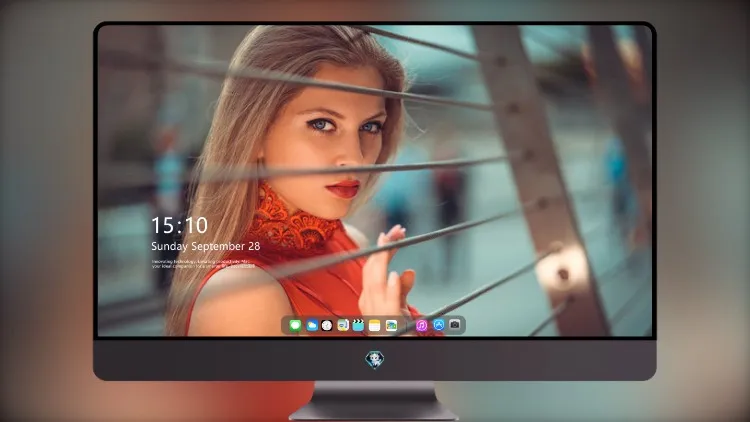This screenshot has width=750, height=422.
Task: Click the logo on the monitor chin
Action: click(375, 359)
